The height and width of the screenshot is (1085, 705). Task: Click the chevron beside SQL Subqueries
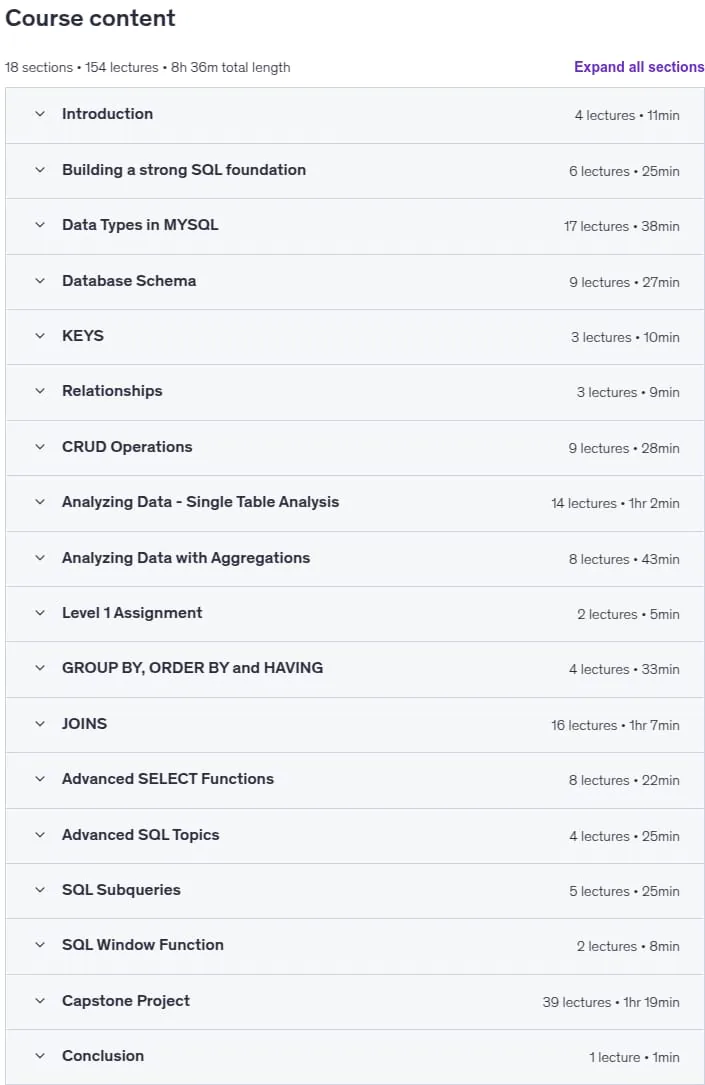(x=40, y=890)
